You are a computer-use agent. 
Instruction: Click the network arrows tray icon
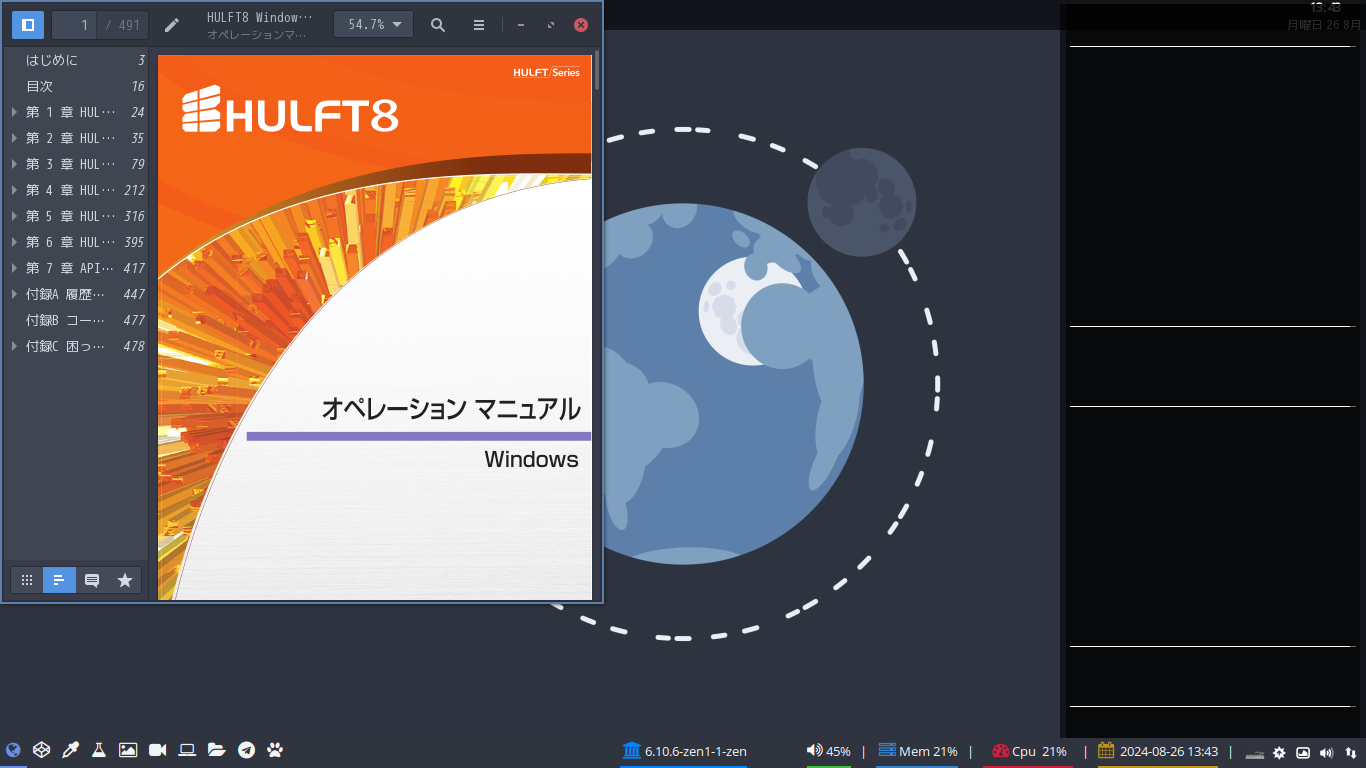1351,753
